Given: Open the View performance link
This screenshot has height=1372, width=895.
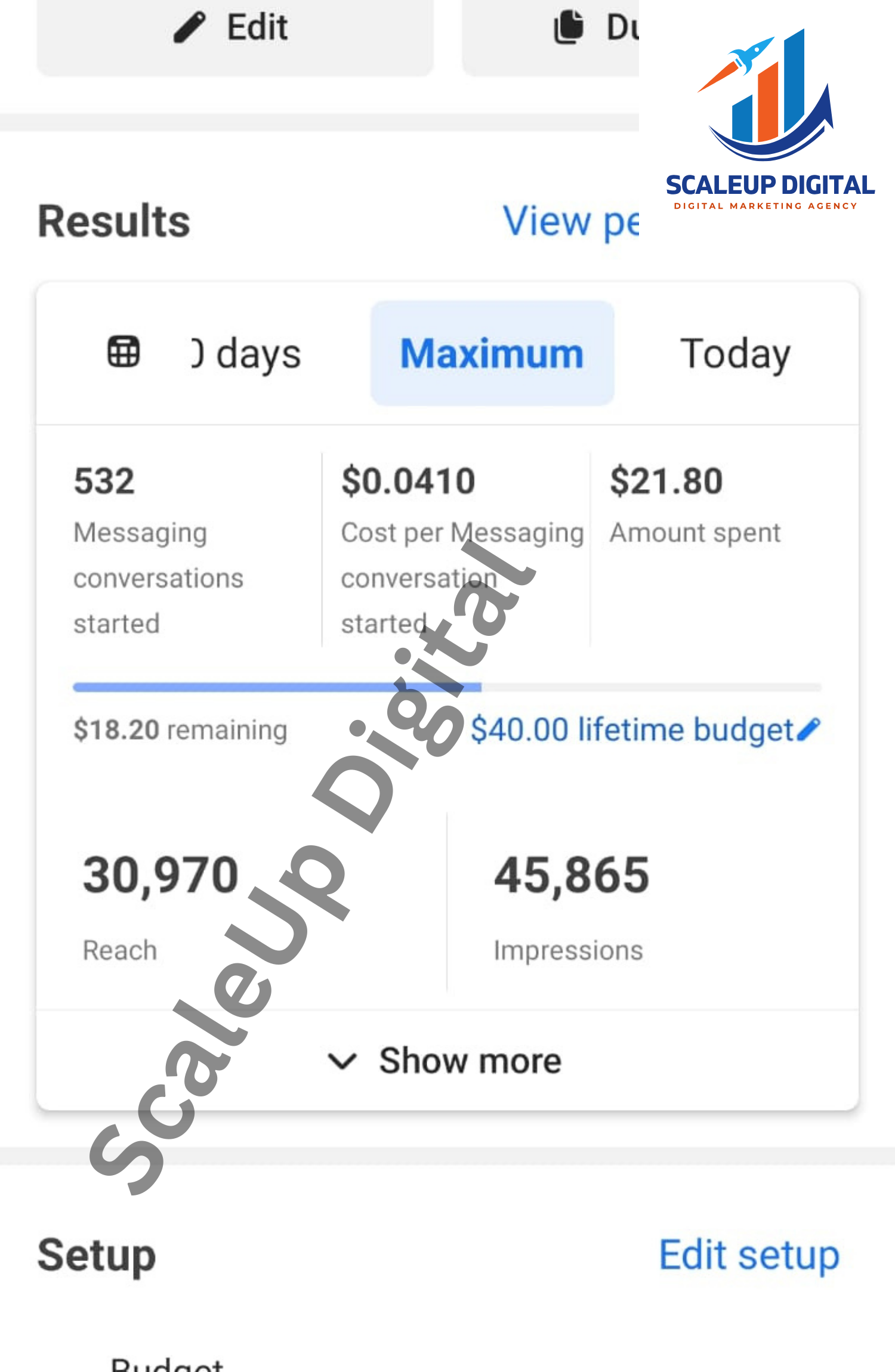Looking at the screenshot, I should tap(570, 221).
